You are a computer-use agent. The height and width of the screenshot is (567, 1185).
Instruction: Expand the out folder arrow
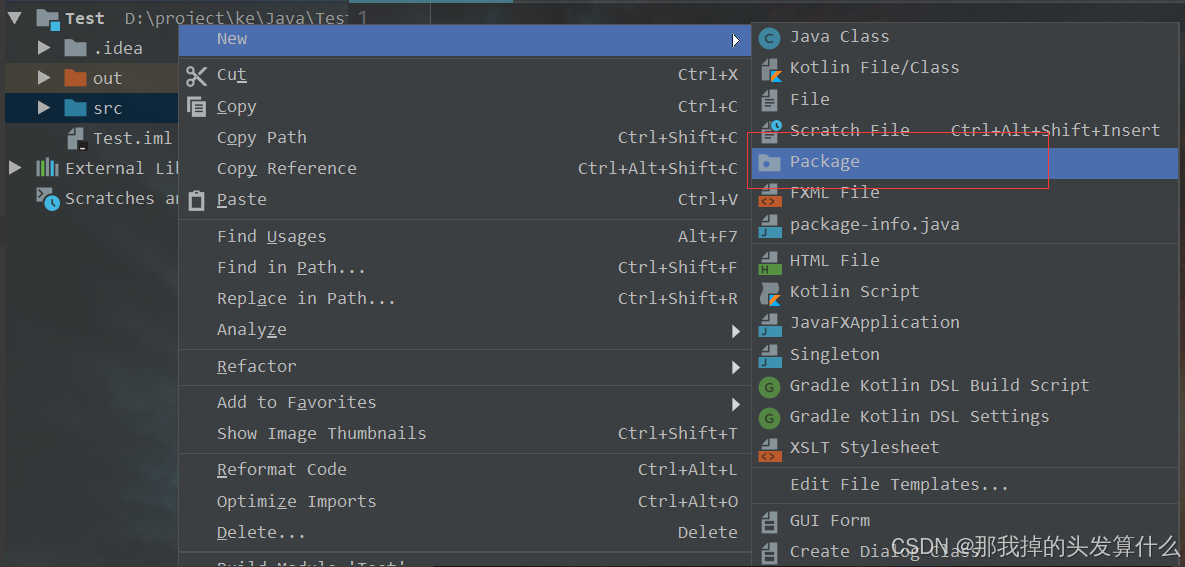click(44, 78)
